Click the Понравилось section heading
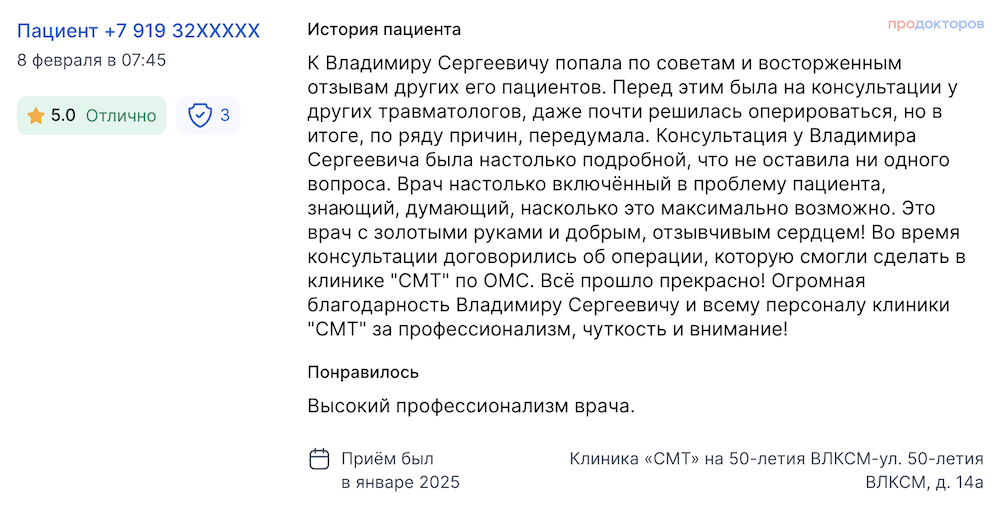 (x=363, y=372)
